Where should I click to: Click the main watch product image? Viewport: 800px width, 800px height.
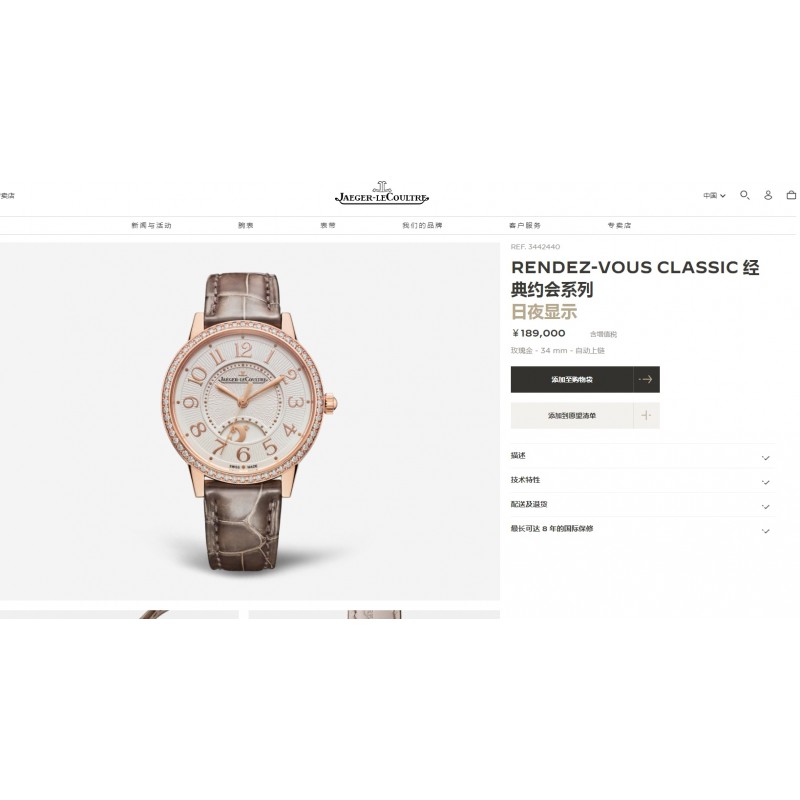(249, 421)
